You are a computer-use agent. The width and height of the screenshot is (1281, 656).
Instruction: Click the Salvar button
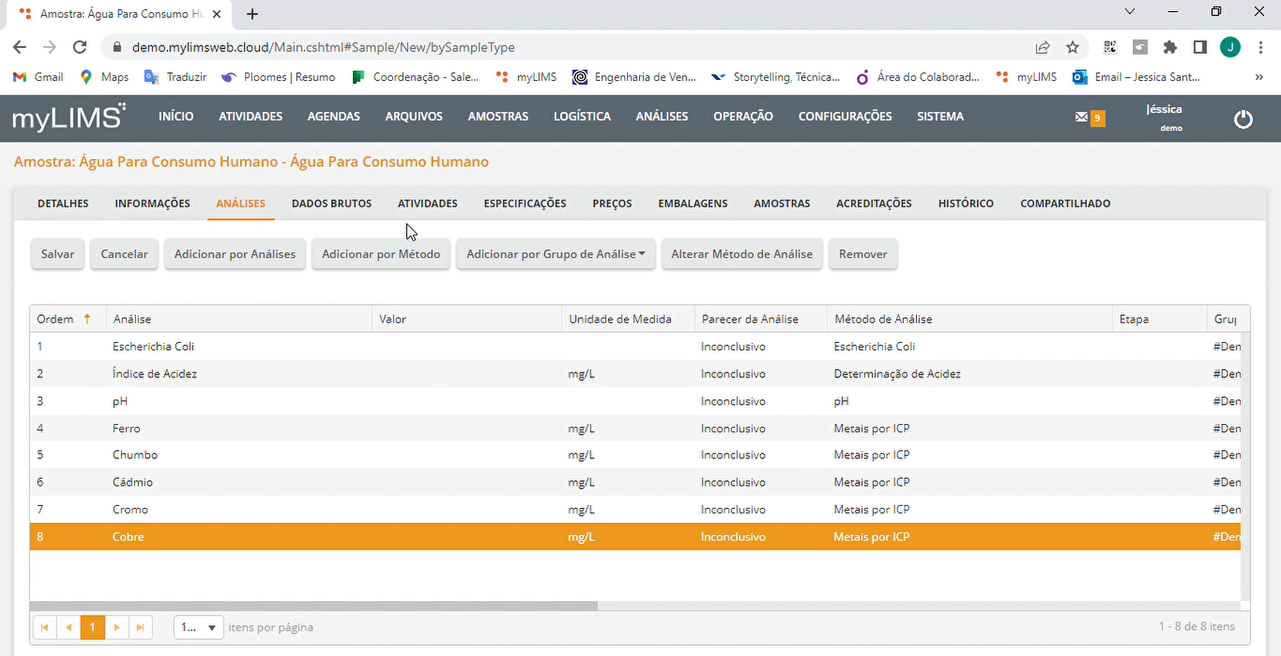58,254
